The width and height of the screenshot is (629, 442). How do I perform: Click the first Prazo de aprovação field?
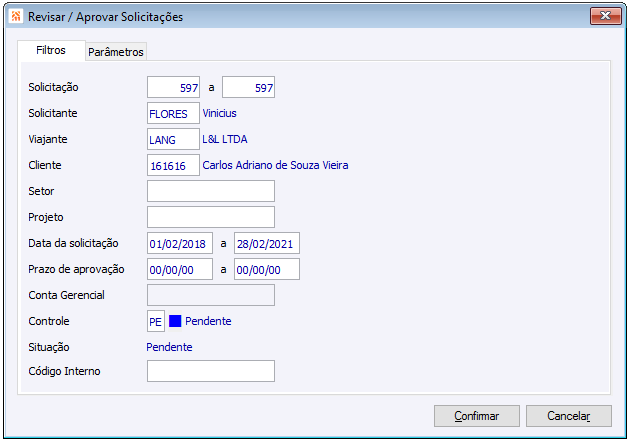coord(180,269)
